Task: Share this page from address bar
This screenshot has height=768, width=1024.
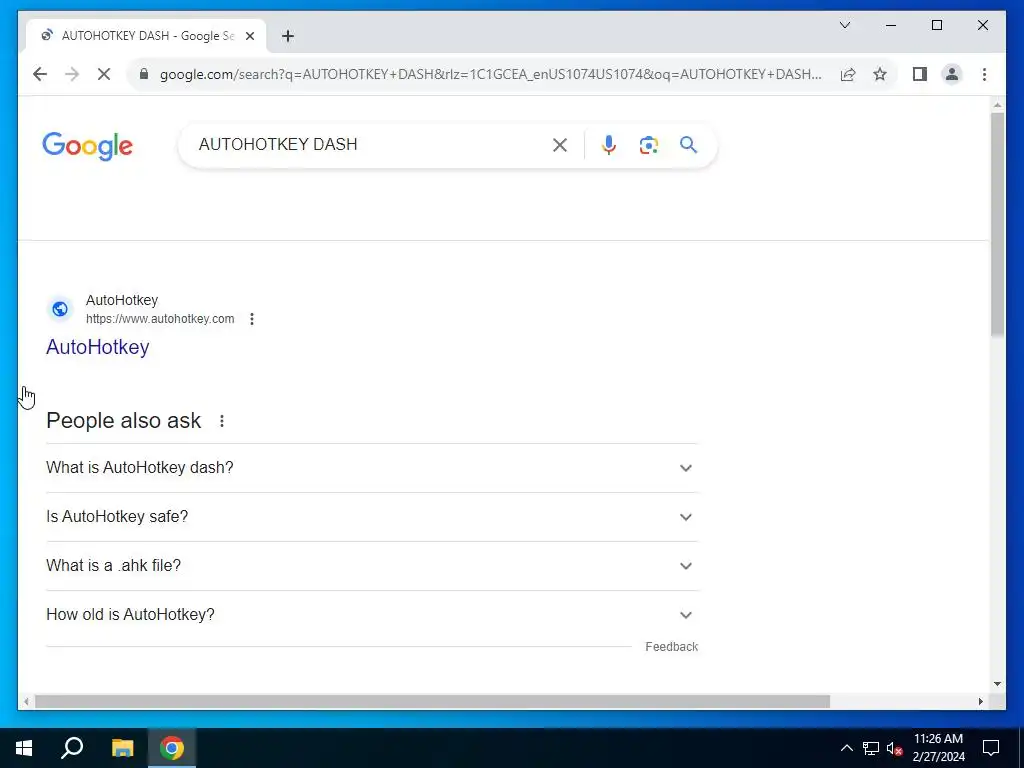Action: 848,74
